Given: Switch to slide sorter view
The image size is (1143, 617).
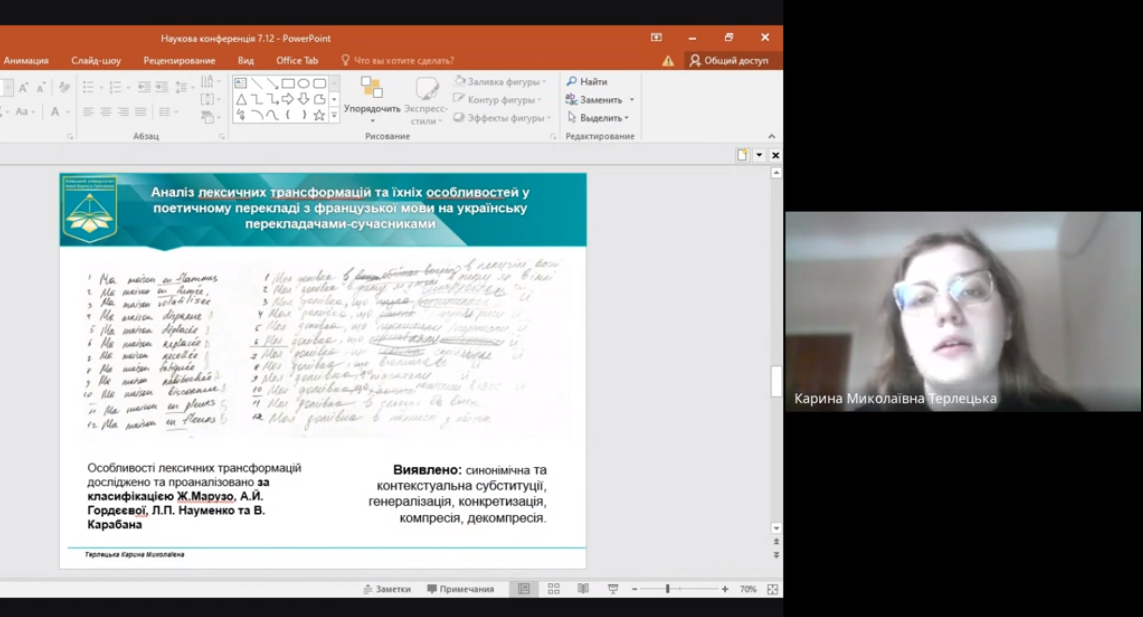Looking at the screenshot, I should coord(553,588).
